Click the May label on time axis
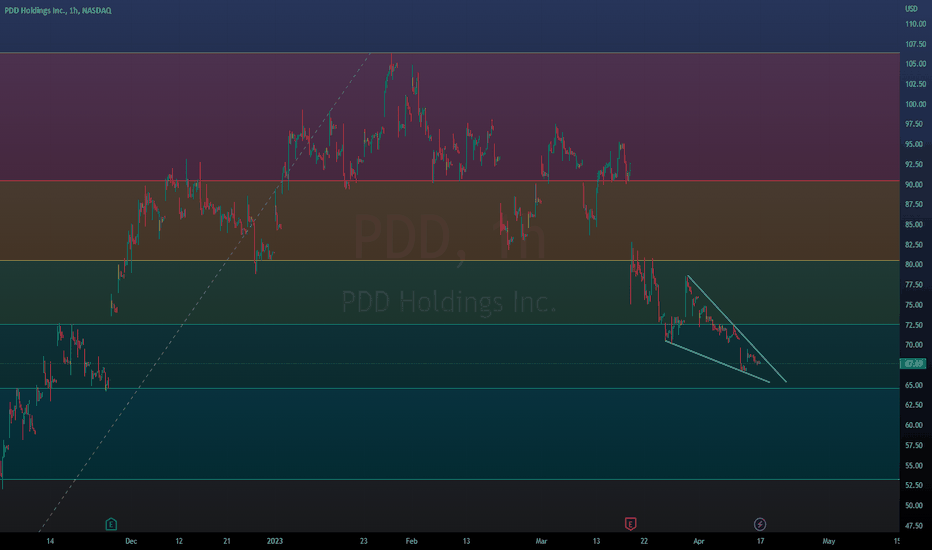 click(829, 541)
